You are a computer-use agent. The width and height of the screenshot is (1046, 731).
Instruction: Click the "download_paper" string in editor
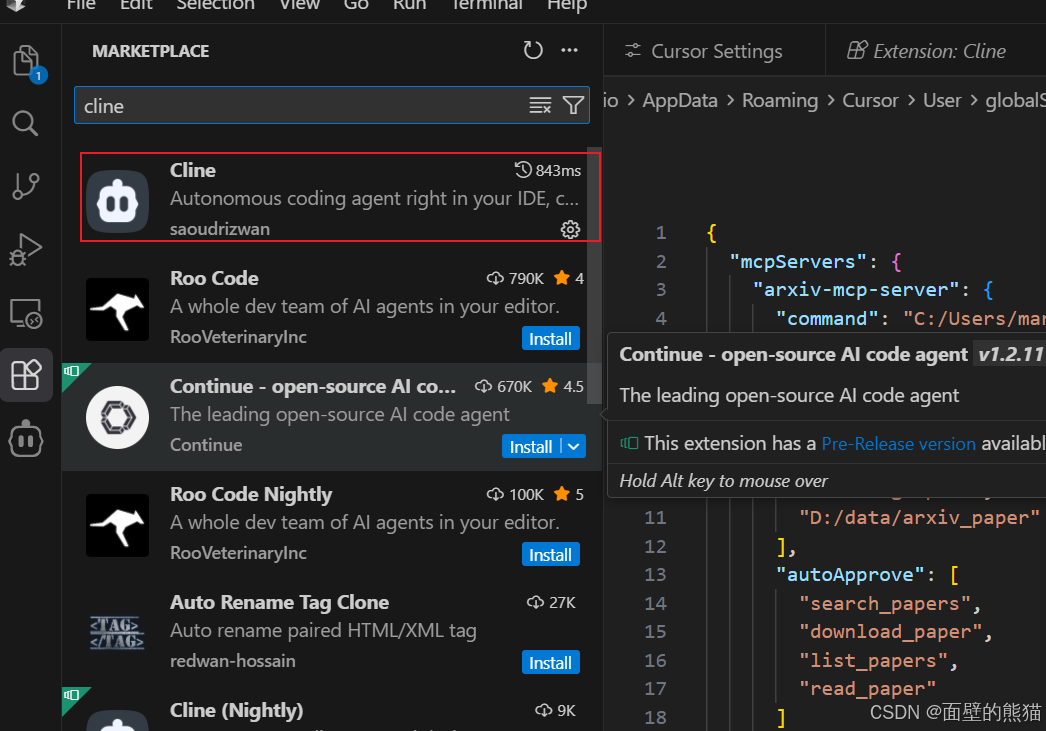(891, 632)
